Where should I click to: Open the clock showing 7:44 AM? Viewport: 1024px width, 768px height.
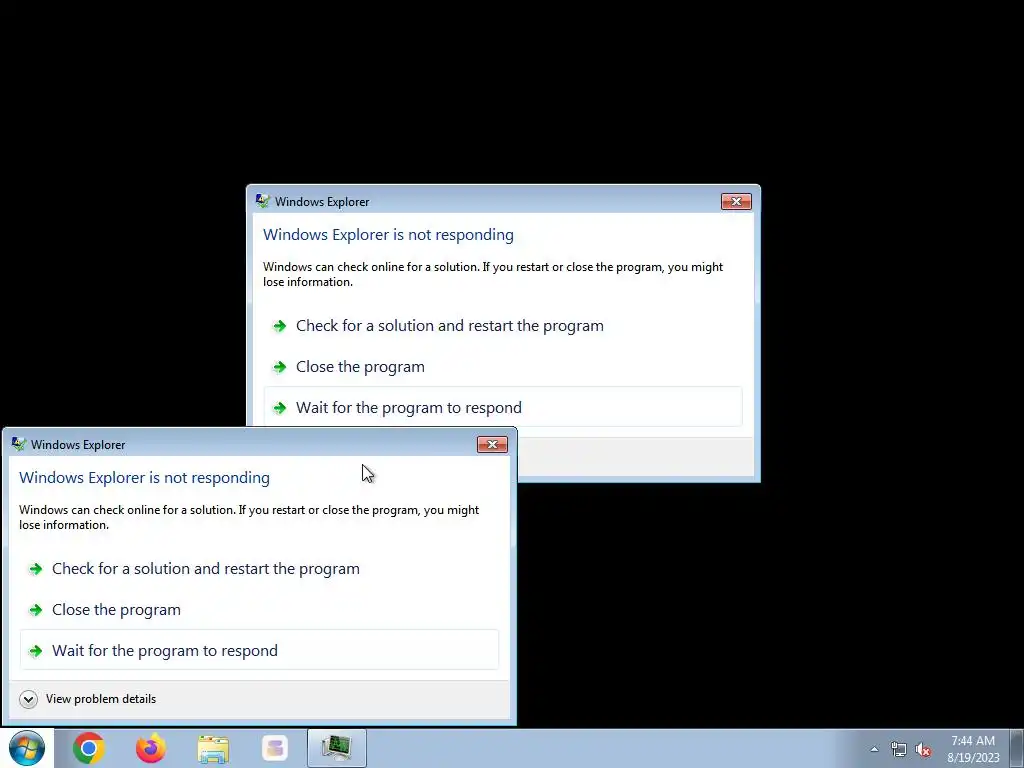[x=973, y=749]
